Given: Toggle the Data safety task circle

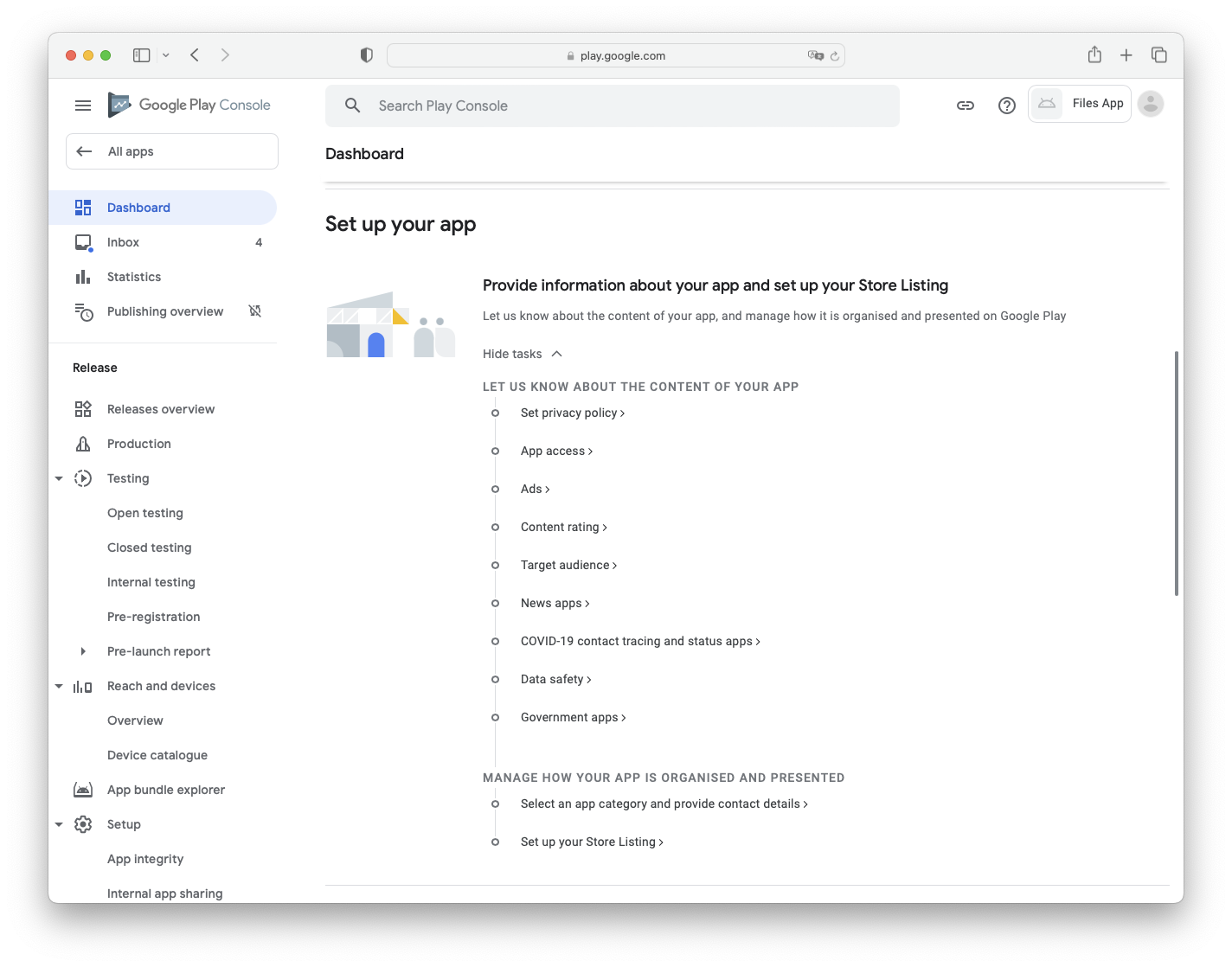Looking at the screenshot, I should point(496,679).
